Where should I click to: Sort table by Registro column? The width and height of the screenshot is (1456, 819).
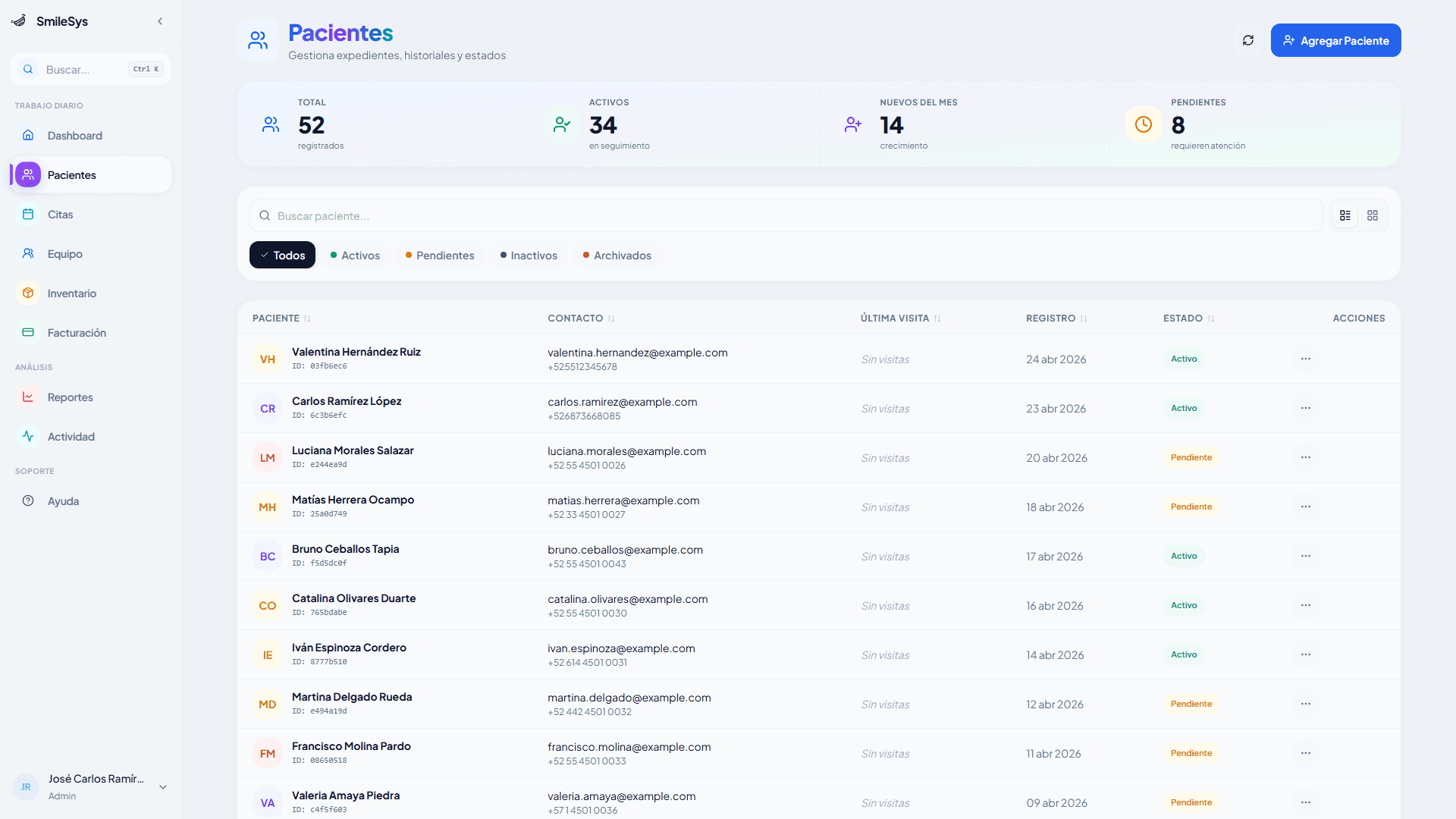tap(1056, 318)
